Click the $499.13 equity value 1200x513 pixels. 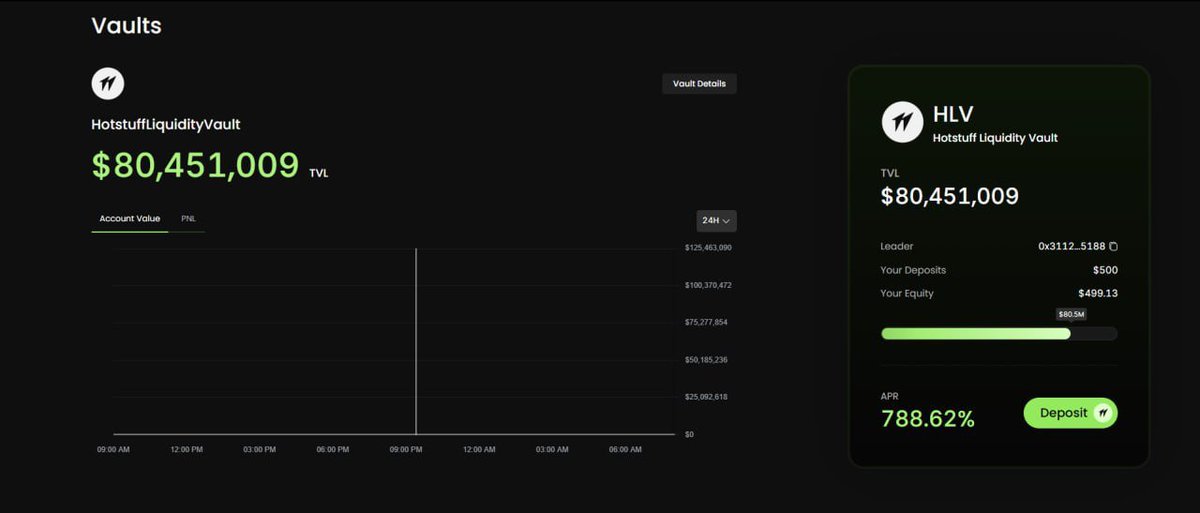tap(1098, 293)
